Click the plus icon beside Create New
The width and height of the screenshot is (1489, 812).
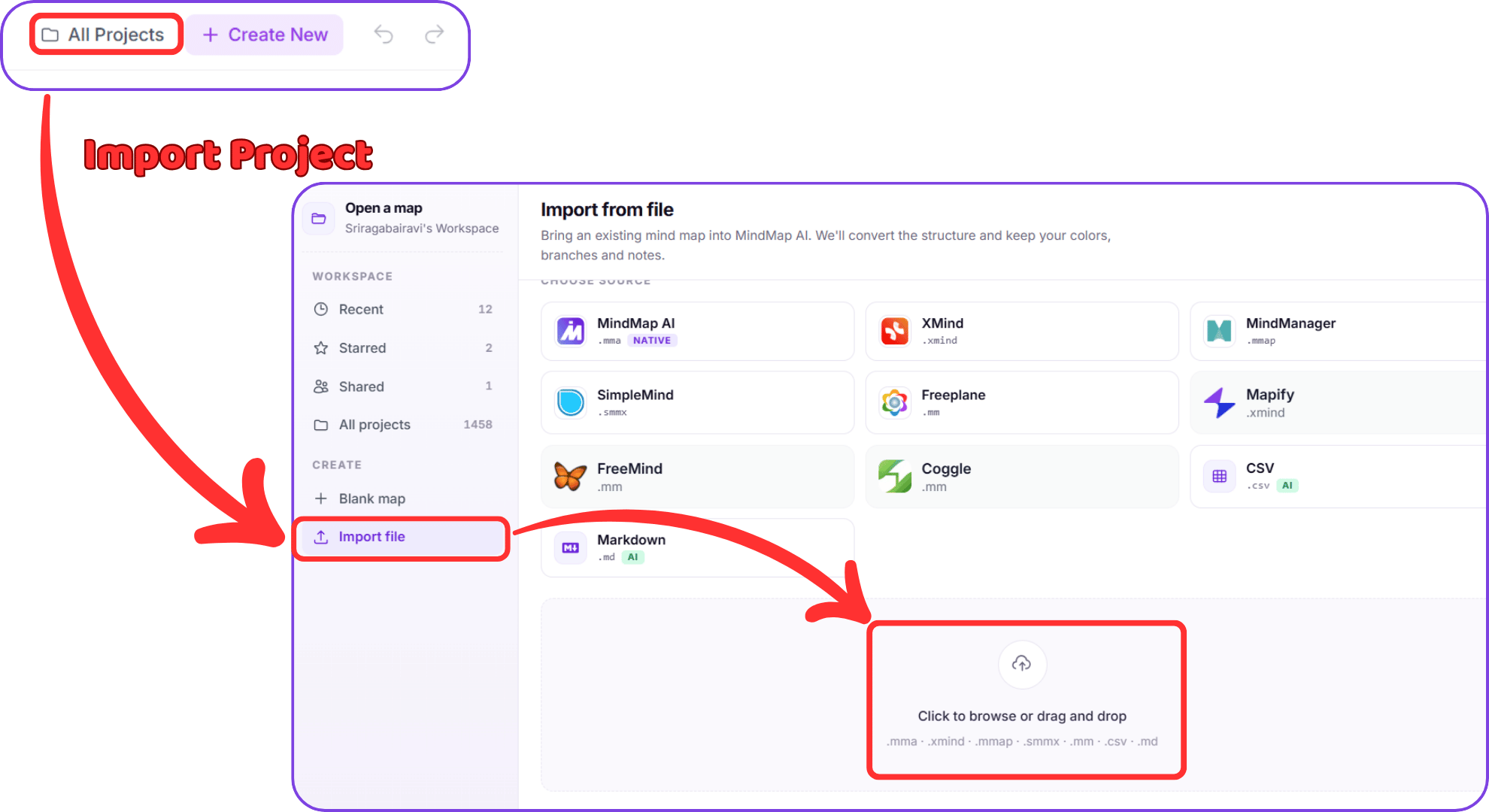(211, 35)
